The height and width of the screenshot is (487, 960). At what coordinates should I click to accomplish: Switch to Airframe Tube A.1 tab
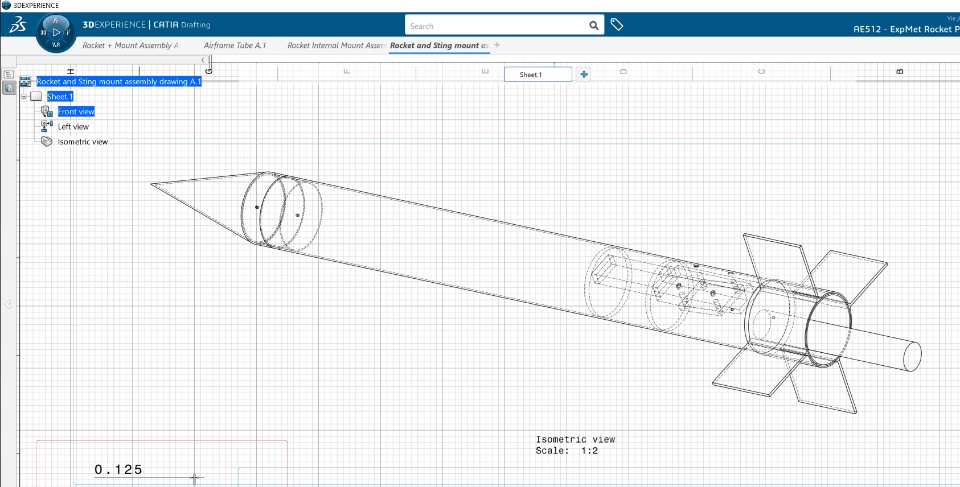pos(234,45)
